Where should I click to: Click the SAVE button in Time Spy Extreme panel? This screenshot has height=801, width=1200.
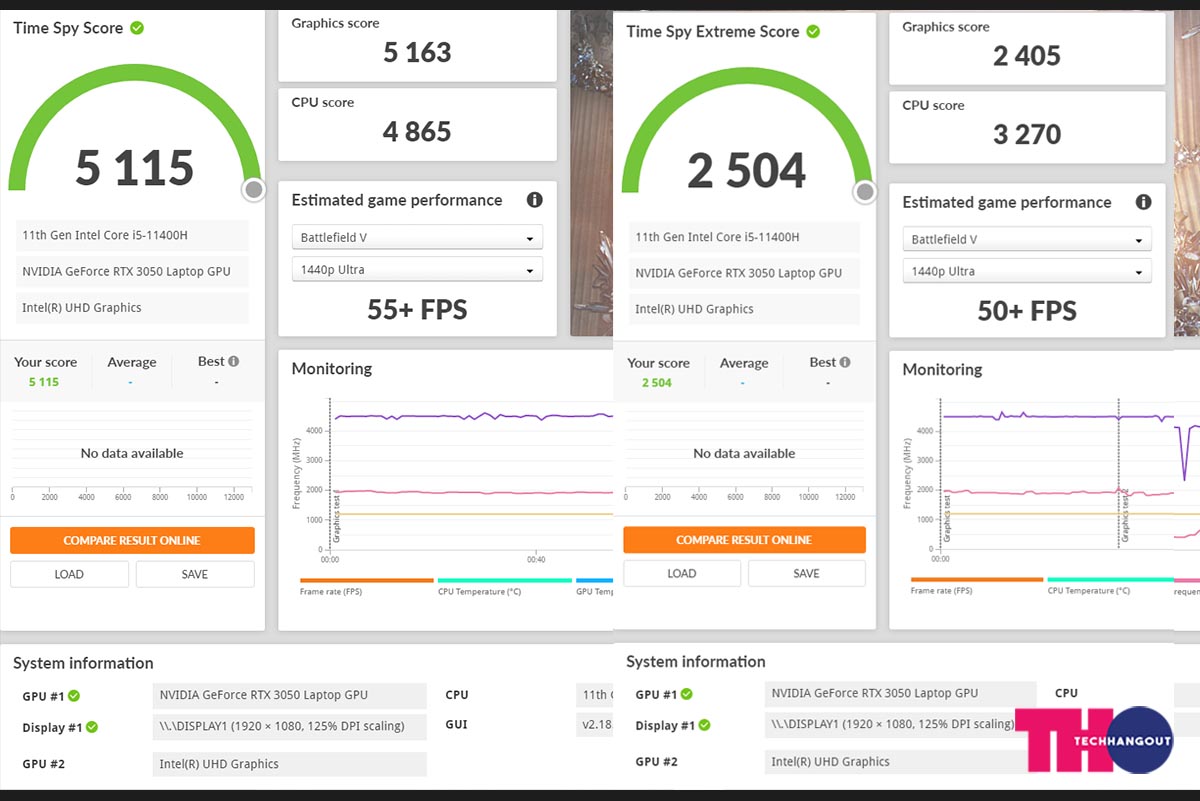807,573
